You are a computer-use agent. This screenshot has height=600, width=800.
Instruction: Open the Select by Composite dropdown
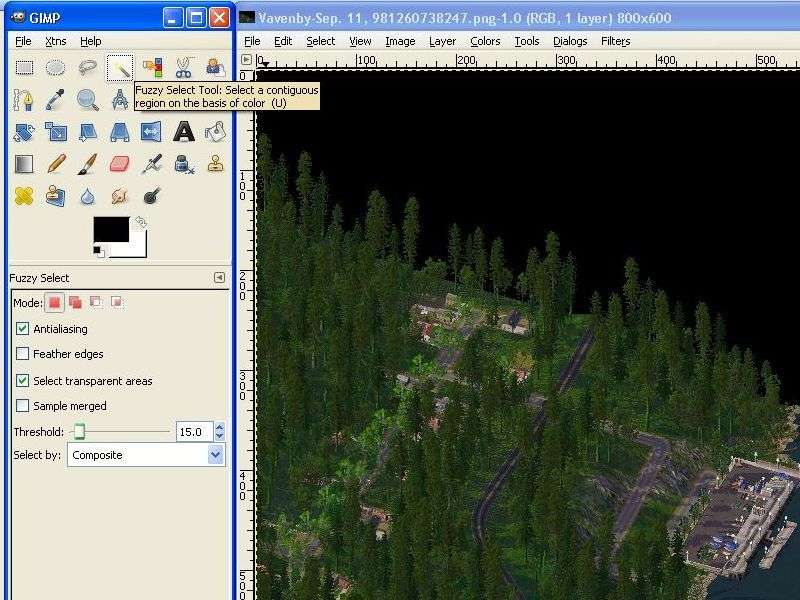[146, 455]
